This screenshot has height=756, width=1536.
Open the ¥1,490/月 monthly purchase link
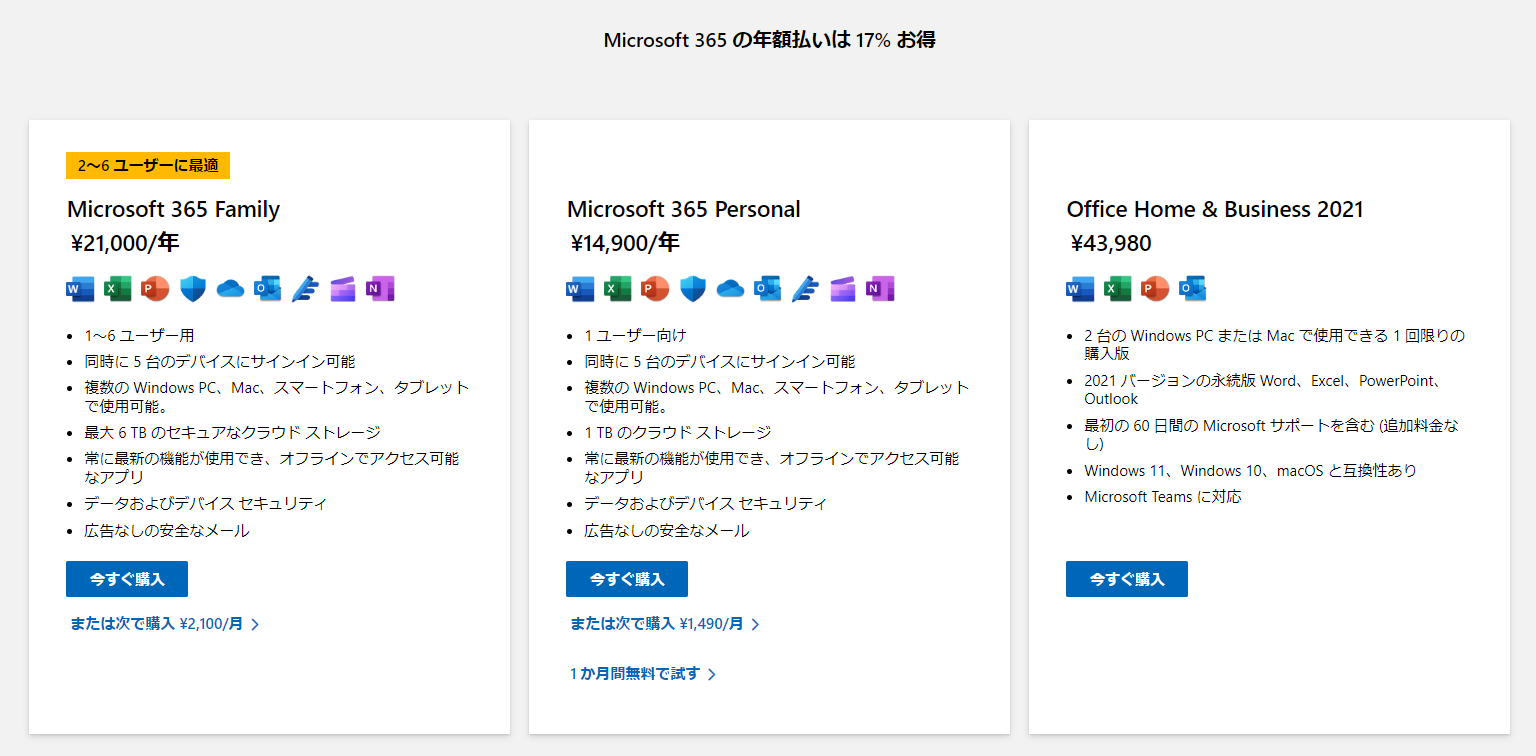(x=665, y=624)
